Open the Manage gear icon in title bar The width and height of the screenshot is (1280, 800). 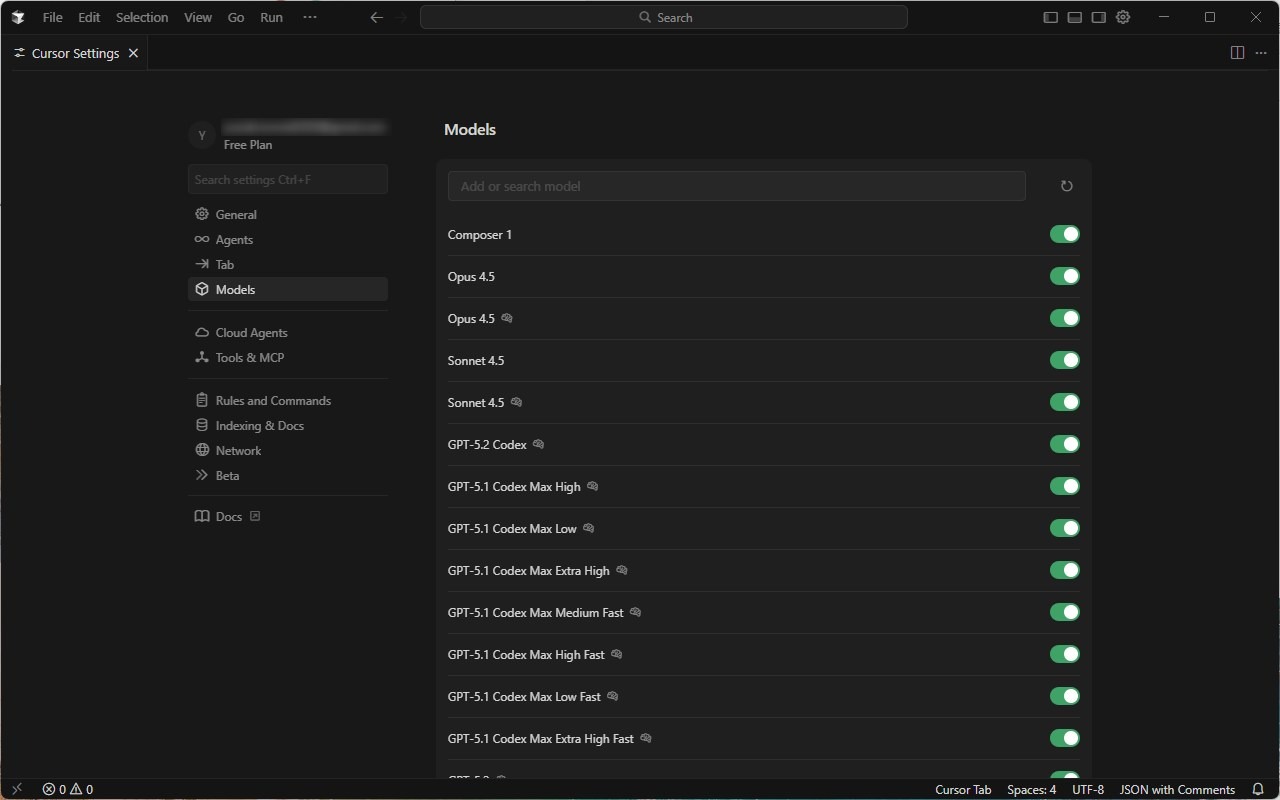[x=1123, y=17]
